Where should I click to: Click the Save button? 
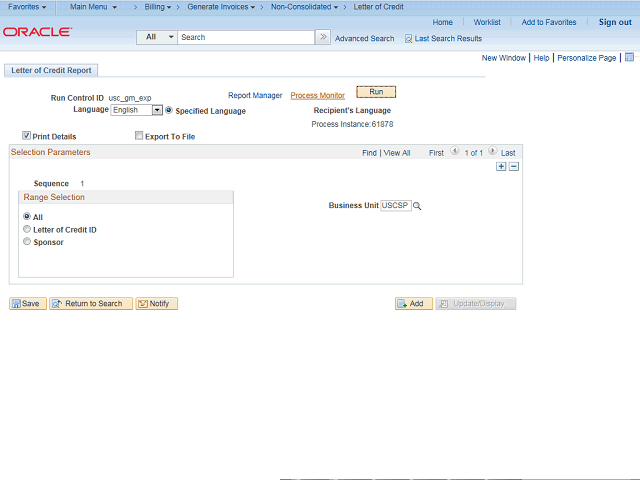coord(28,304)
